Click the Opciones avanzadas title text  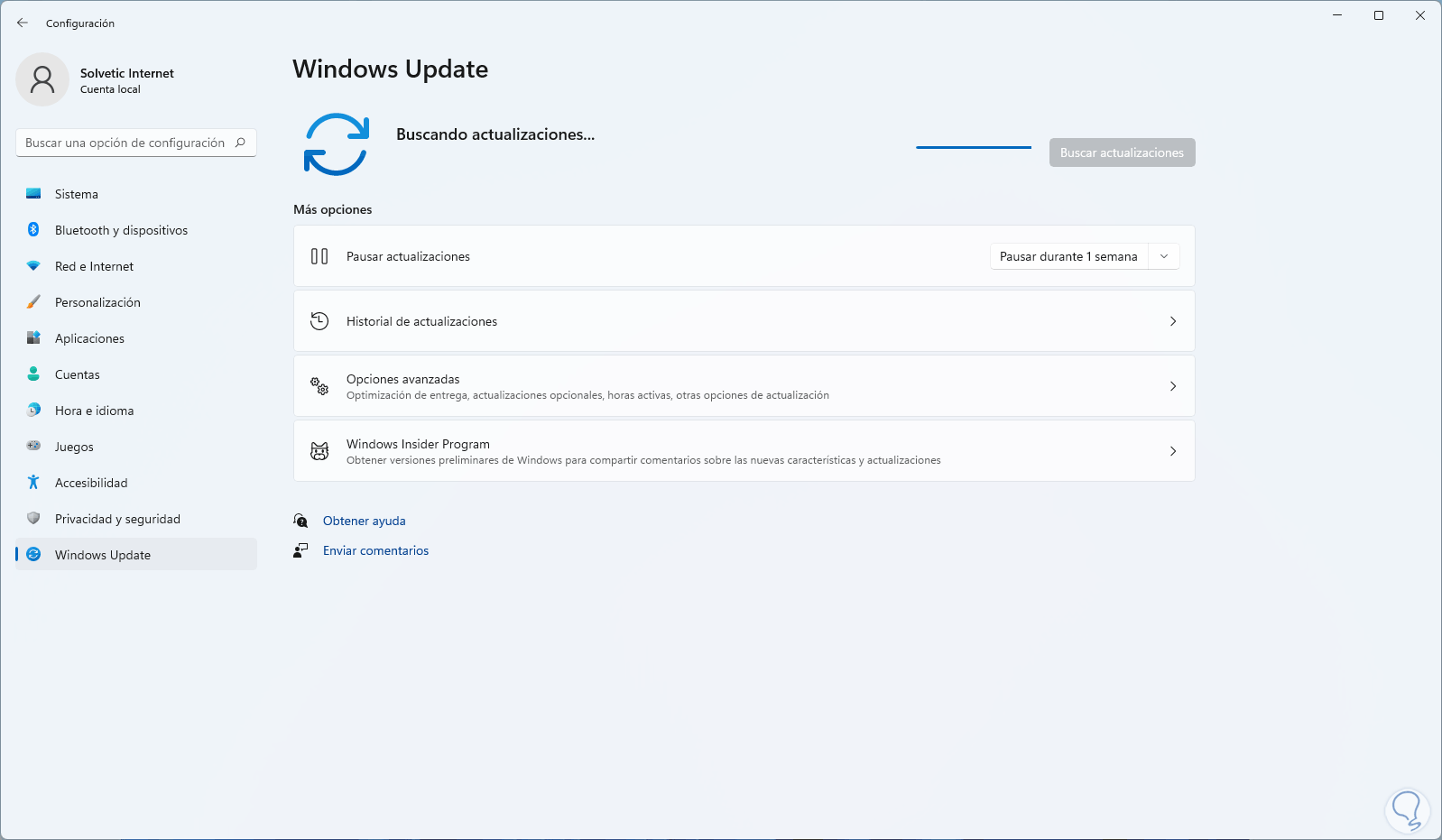pyautogui.click(x=403, y=379)
